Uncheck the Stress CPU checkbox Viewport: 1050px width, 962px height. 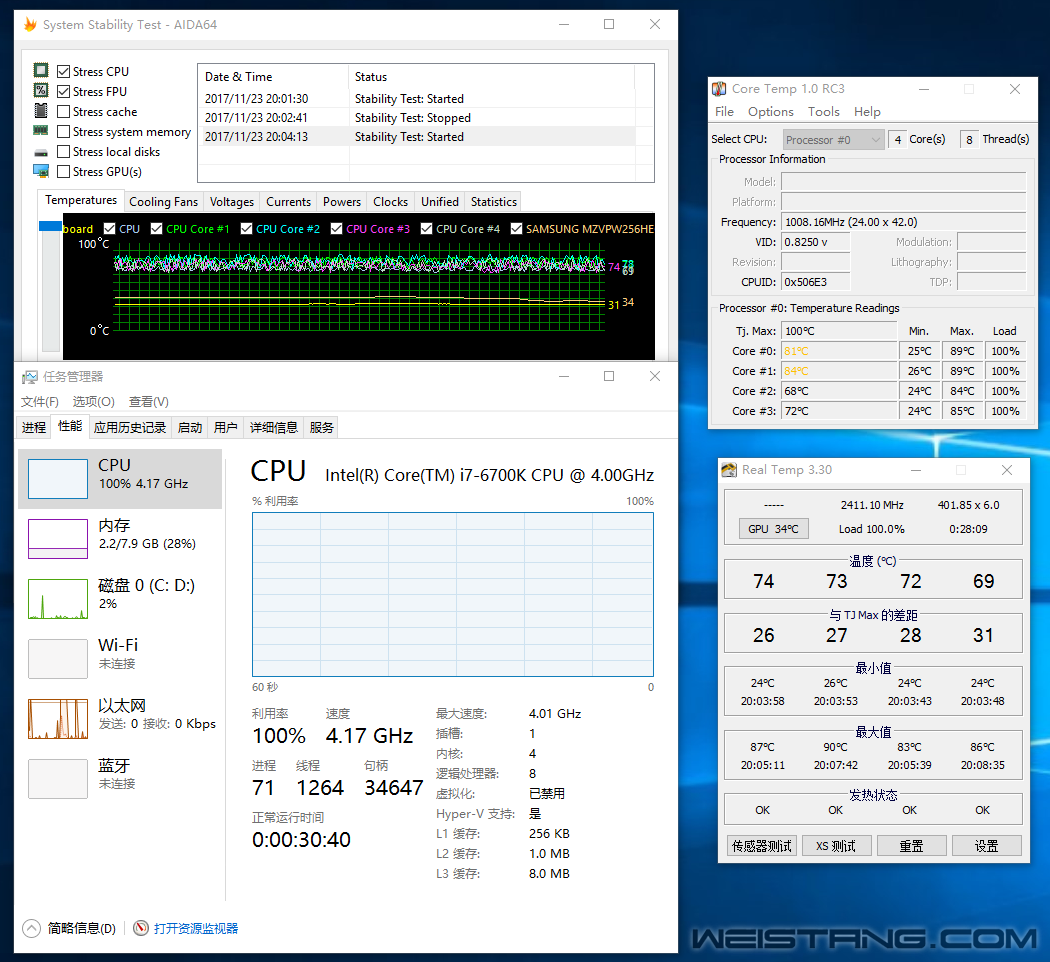(64, 71)
